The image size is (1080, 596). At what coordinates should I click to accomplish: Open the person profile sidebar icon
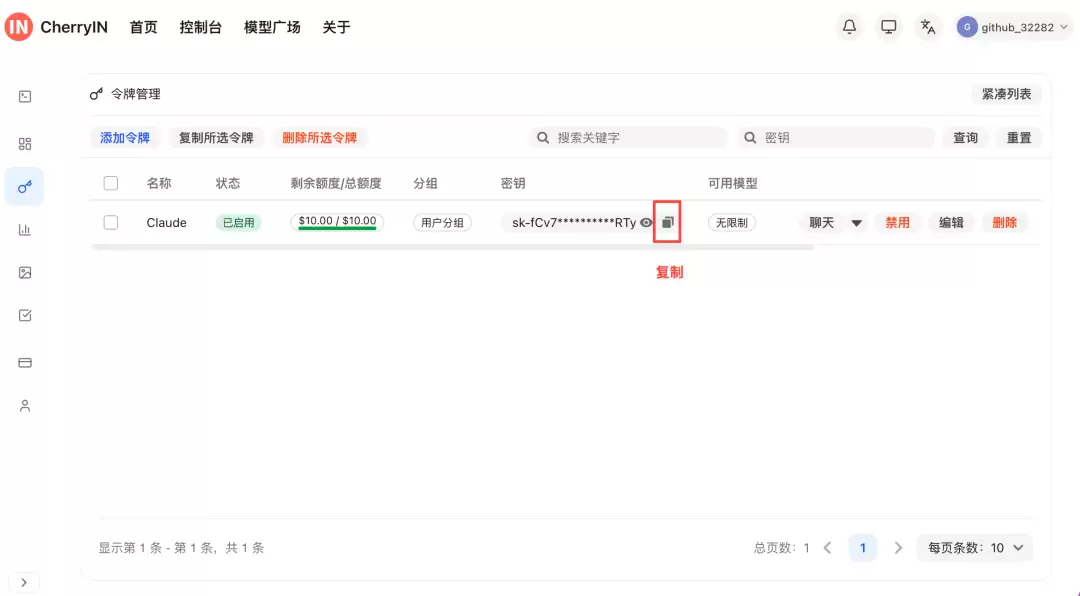(x=25, y=406)
